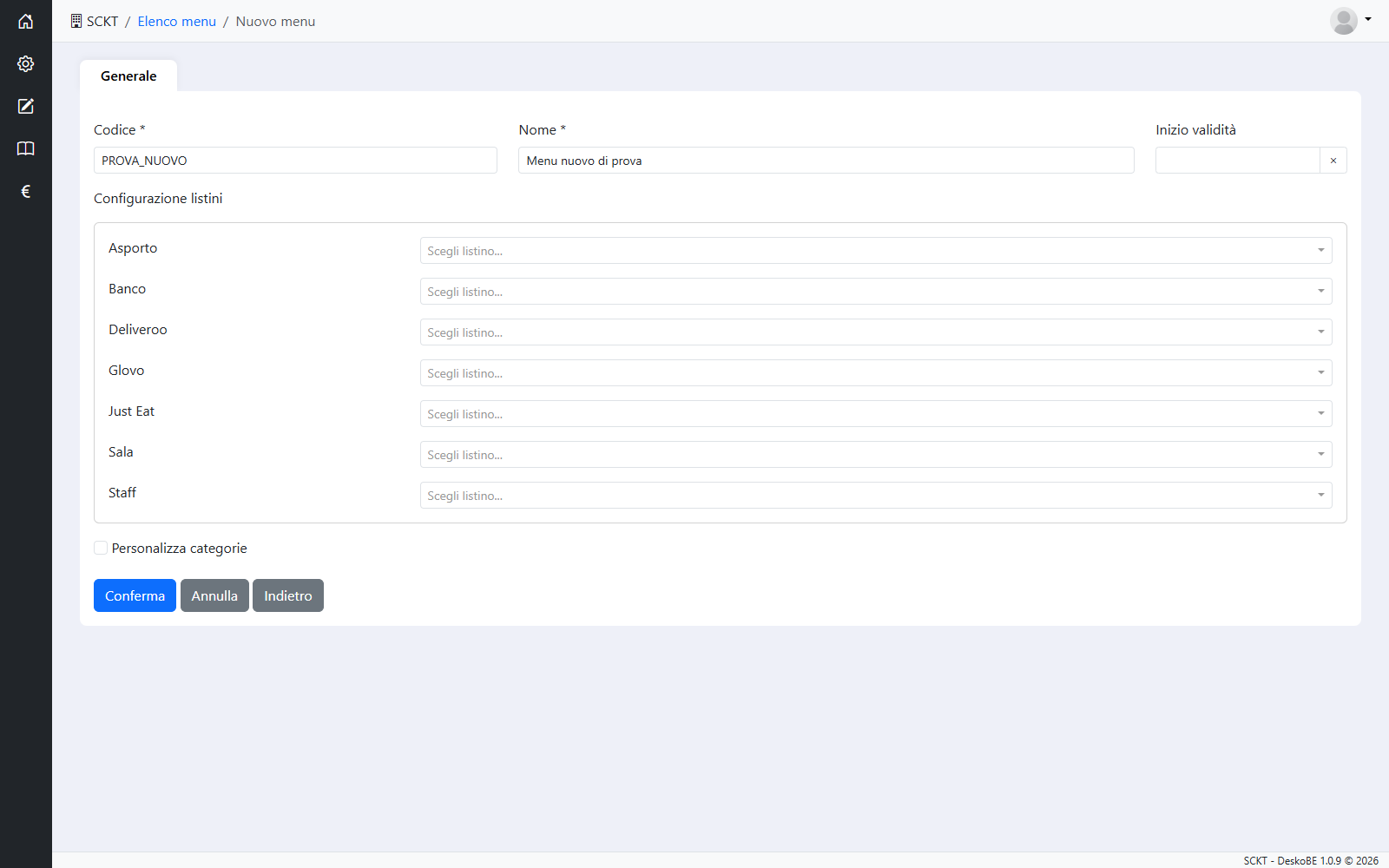
Task: Focus the Nome input field
Action: point(826,161)
